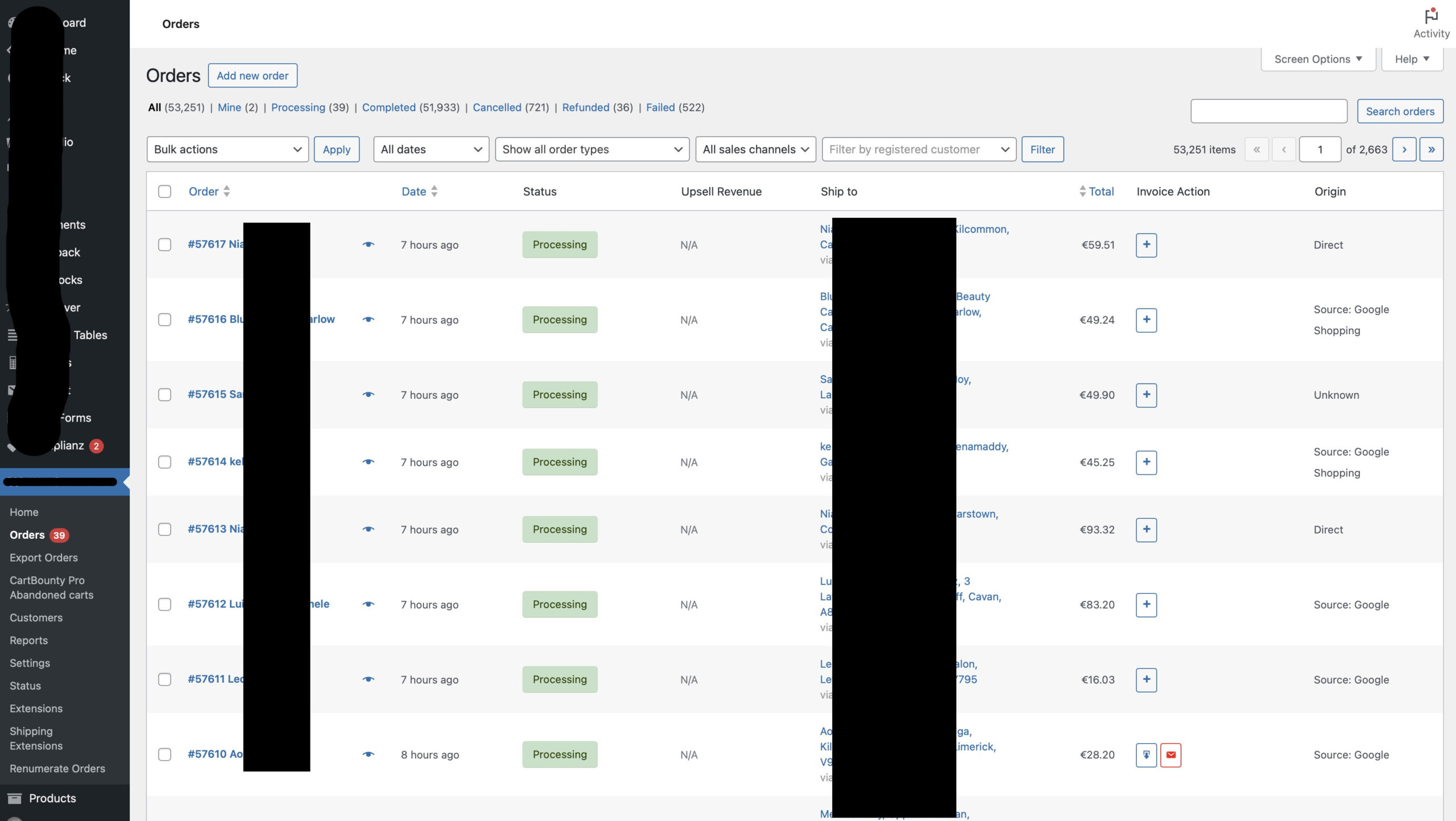
Task: Check the box for order #57615
Action: click(x=164, y=395)
